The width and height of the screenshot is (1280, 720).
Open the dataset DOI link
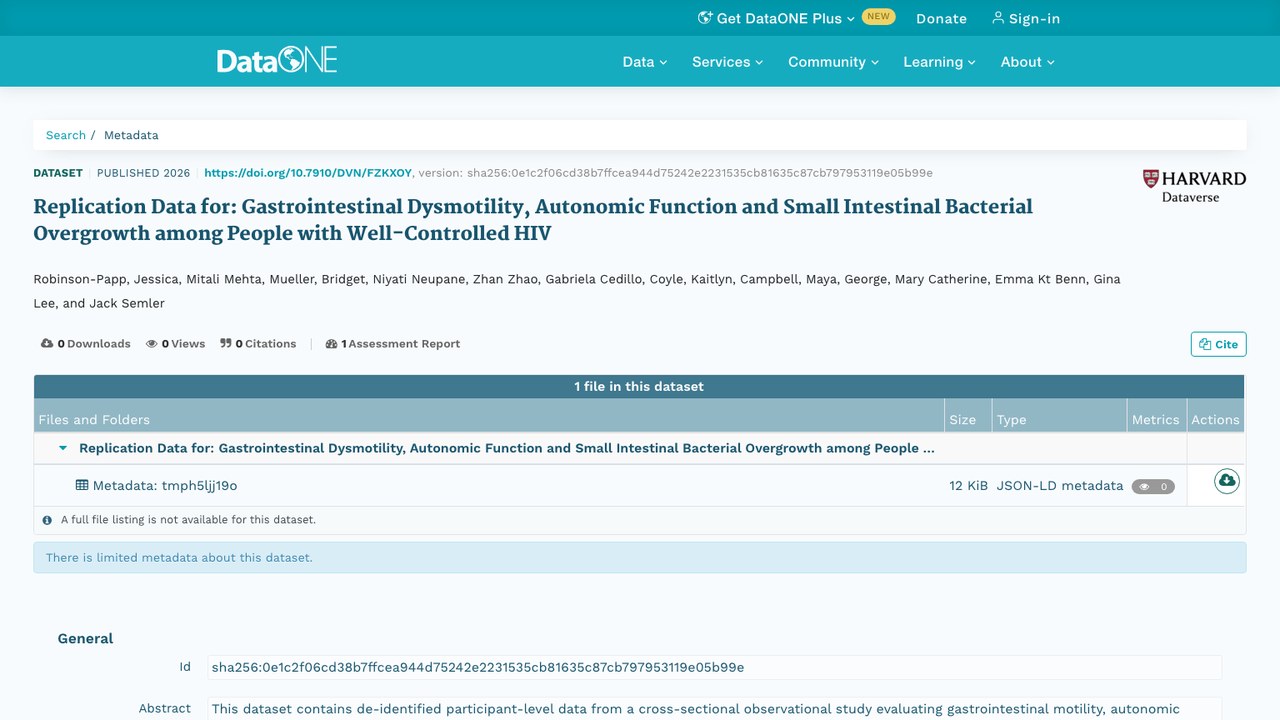click(308, 173)
